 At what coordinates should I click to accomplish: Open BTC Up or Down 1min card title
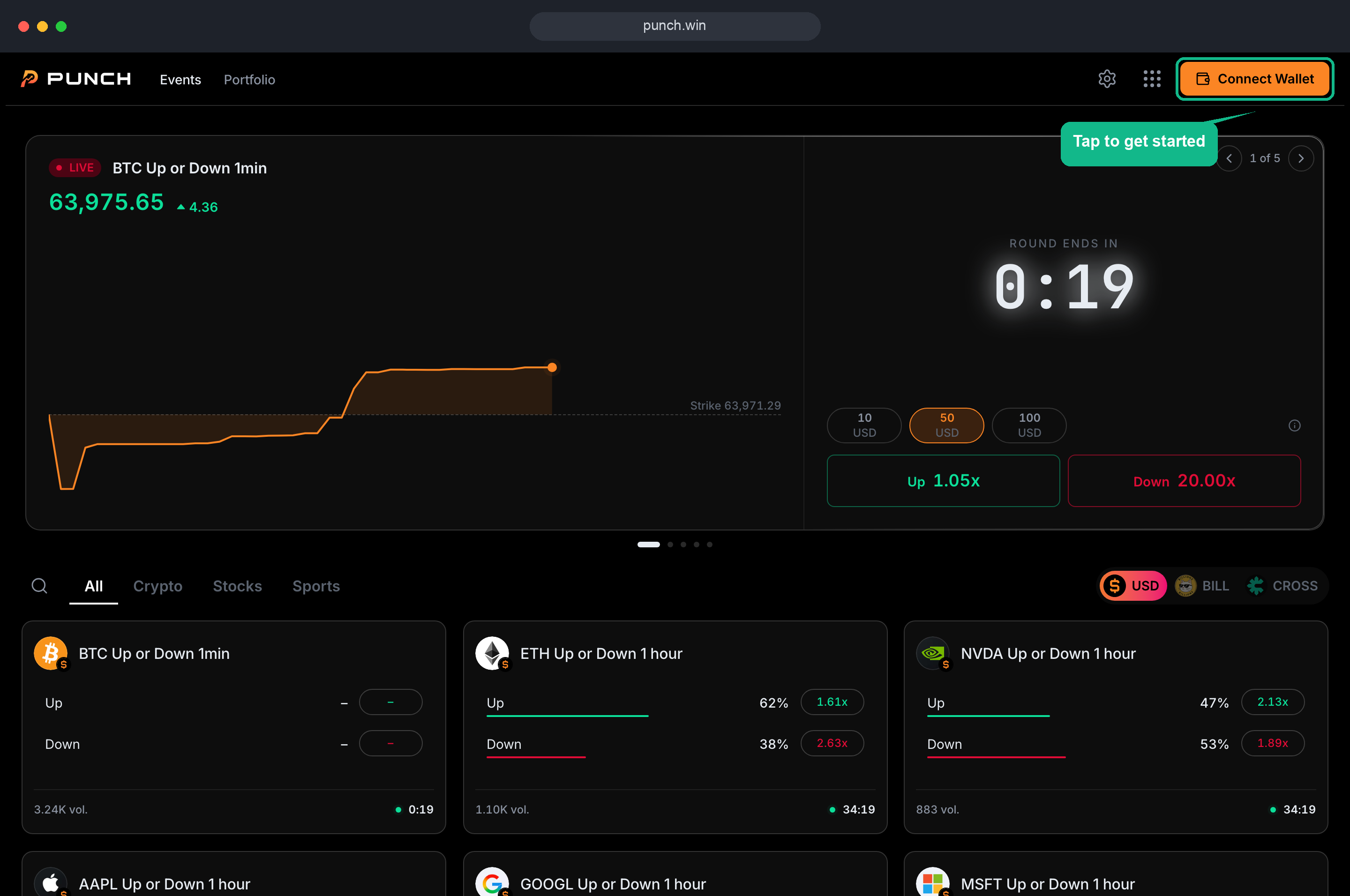[154, 653]
